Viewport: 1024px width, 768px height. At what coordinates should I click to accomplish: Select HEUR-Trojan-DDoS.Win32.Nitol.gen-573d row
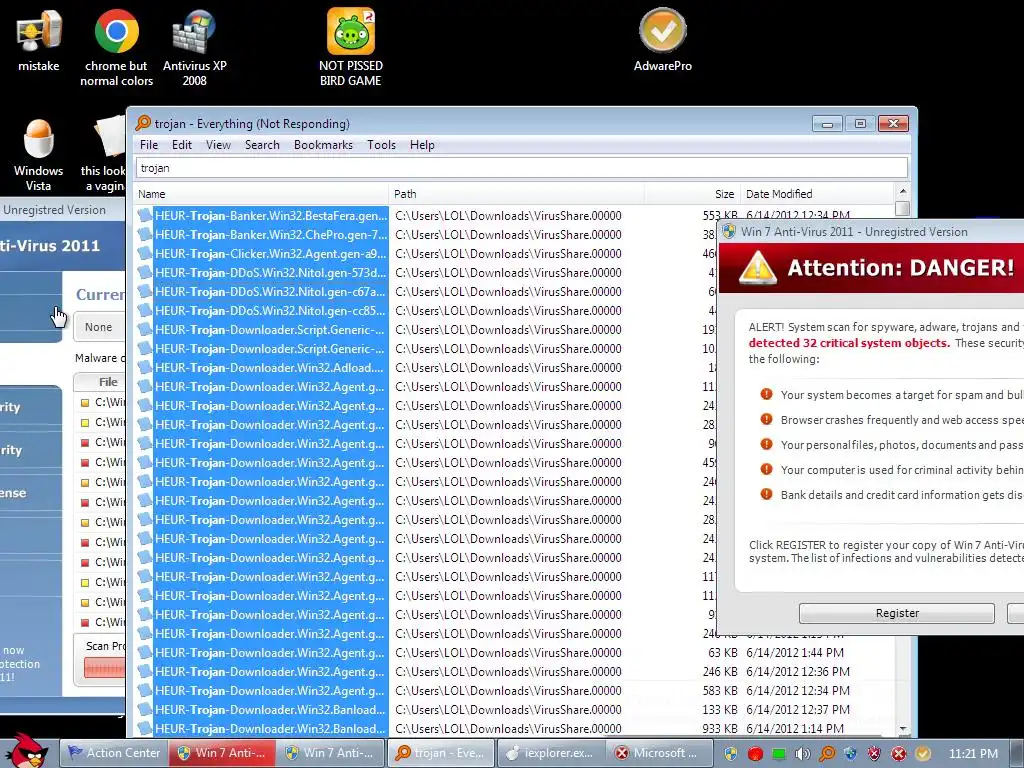tap(271, 272)
